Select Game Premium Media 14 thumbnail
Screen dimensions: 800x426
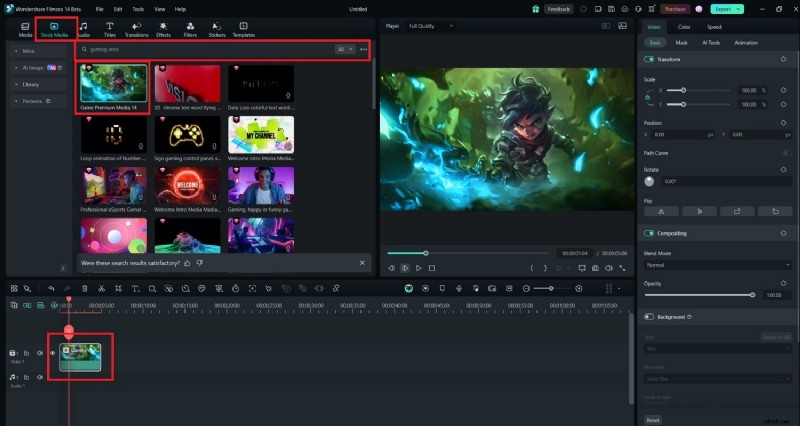(x=113, y=83)
